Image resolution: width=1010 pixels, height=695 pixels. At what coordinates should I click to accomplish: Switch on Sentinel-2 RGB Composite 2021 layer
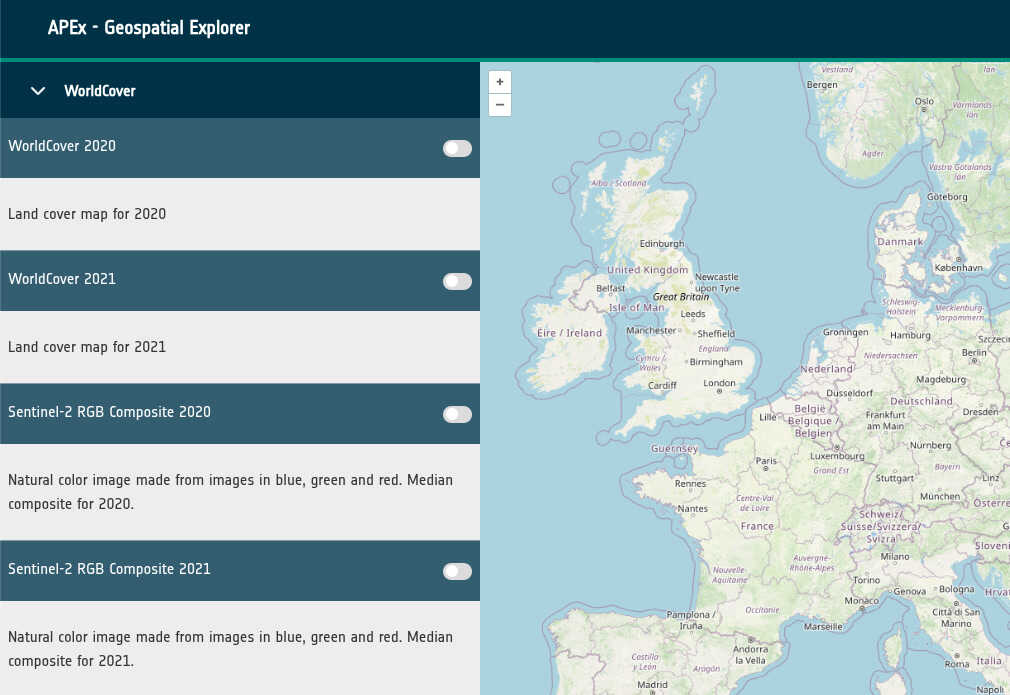[457, 571]
